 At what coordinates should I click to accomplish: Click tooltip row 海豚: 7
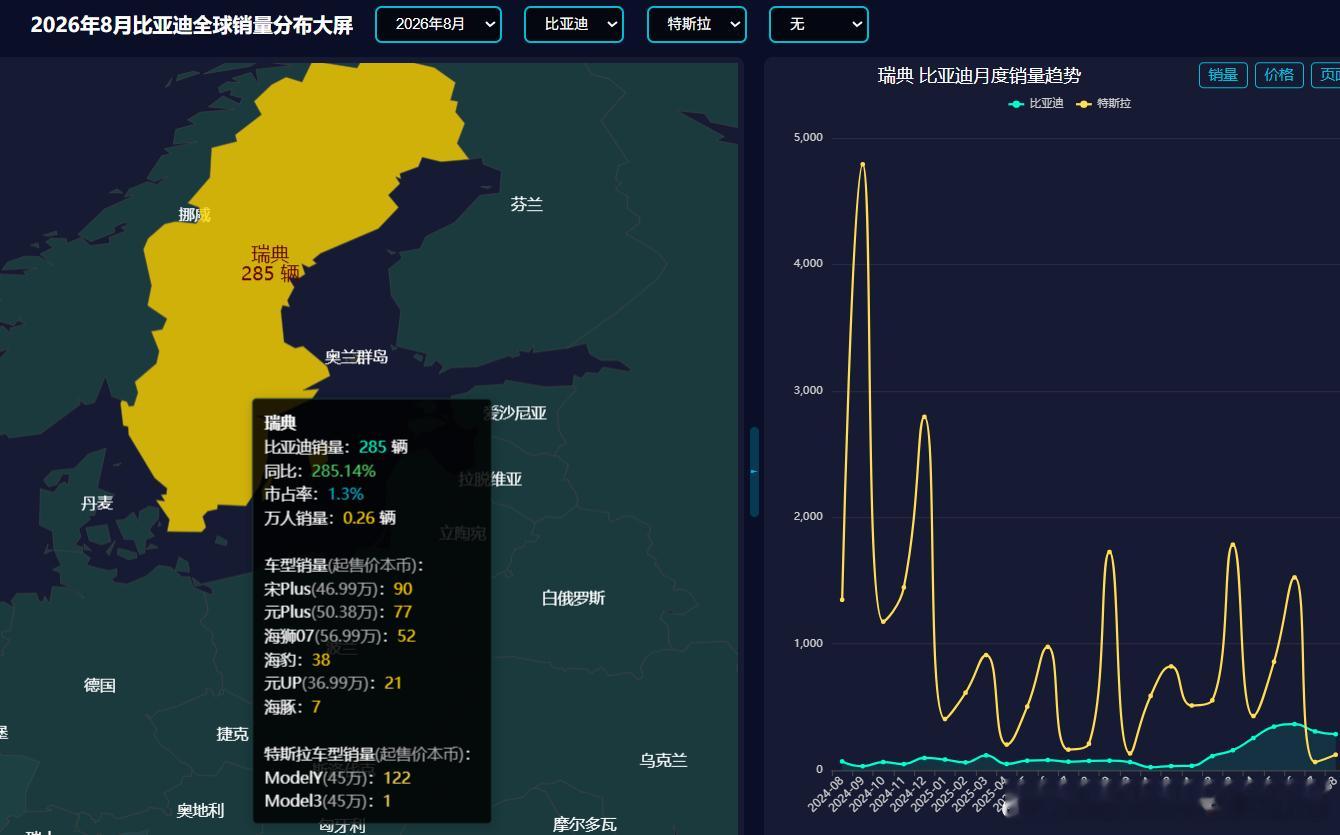[x=292, y=707]
